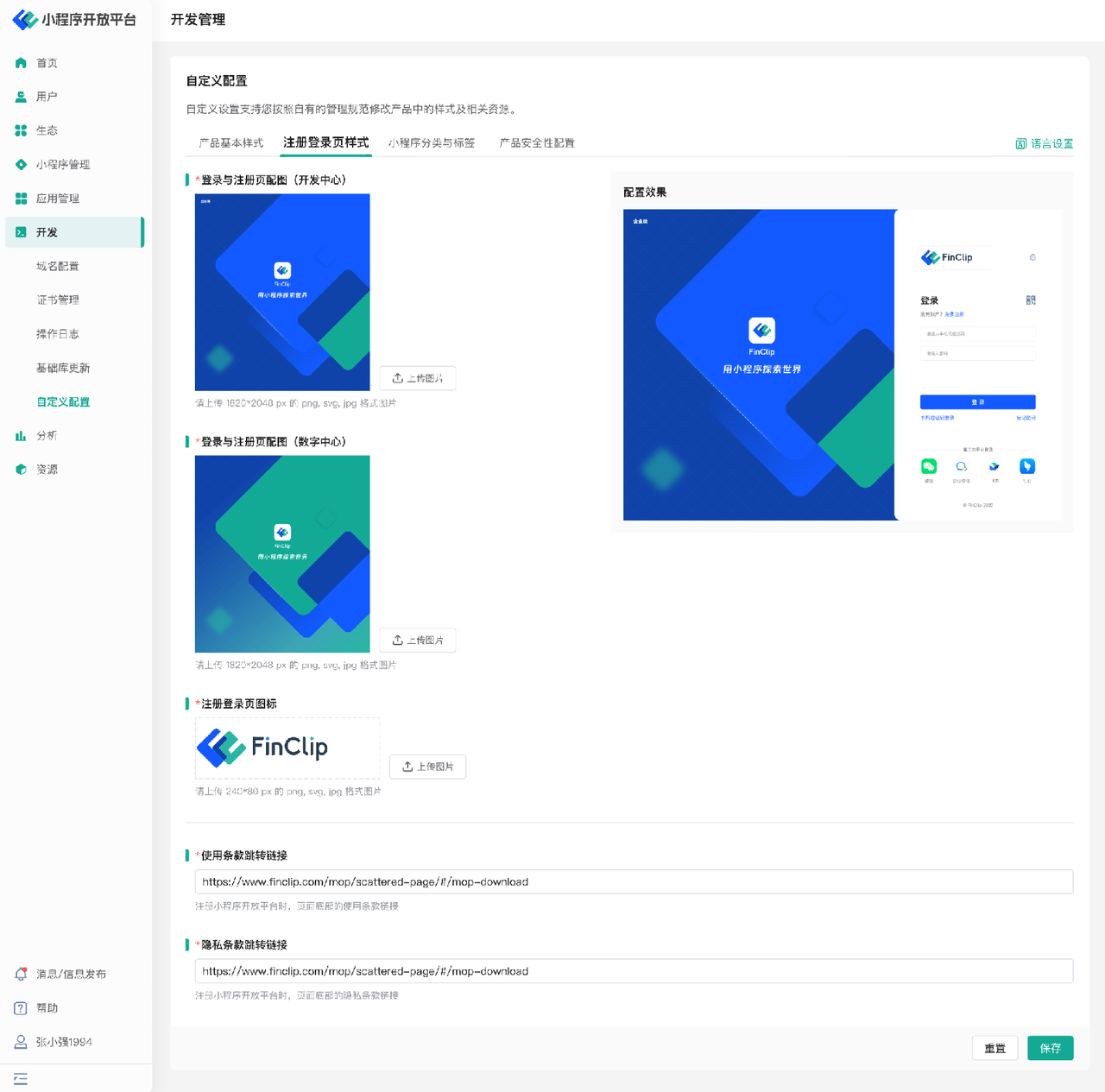Click the 语言设置 language settings link

1045,143
